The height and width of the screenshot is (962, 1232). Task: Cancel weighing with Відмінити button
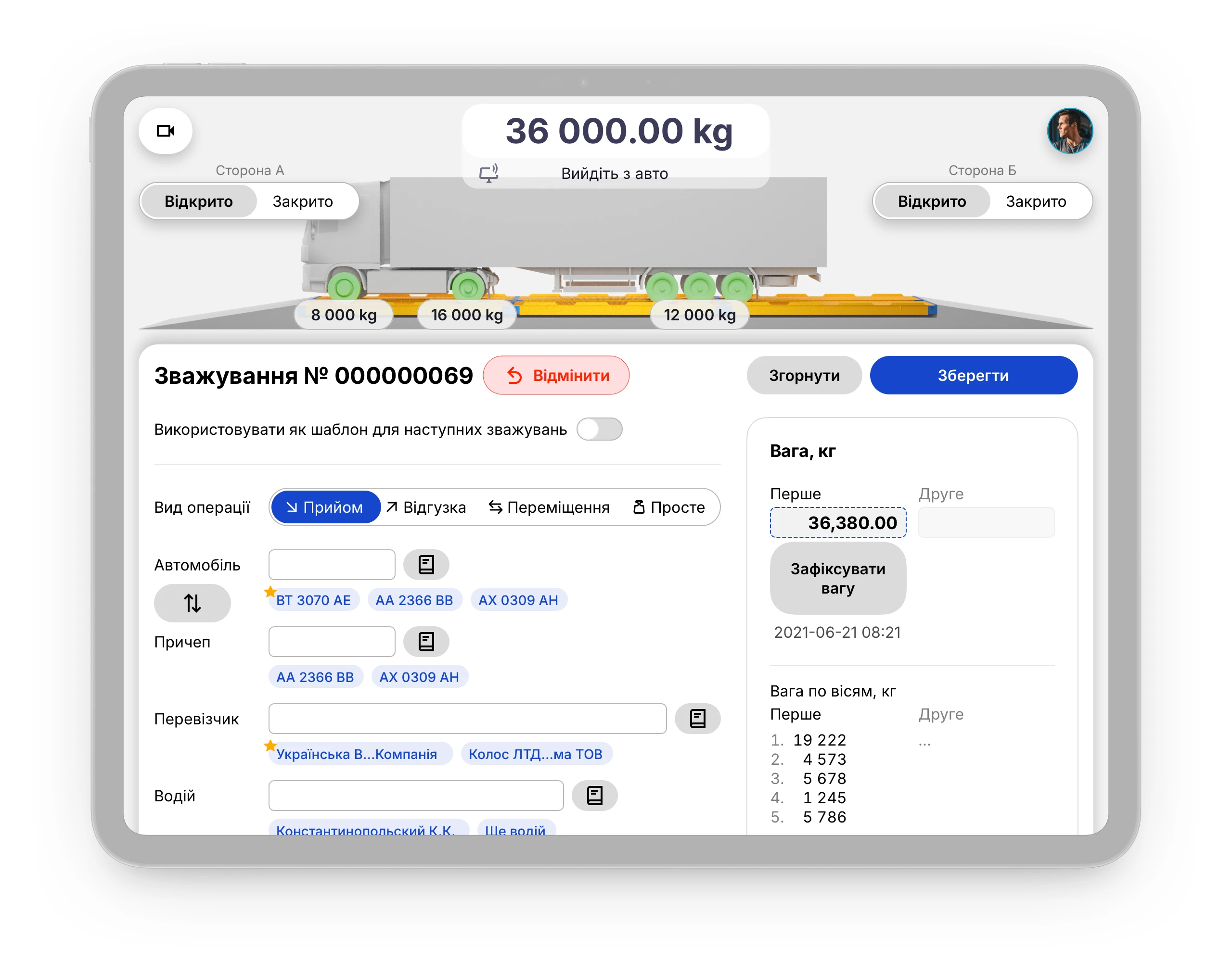(556, 376)
